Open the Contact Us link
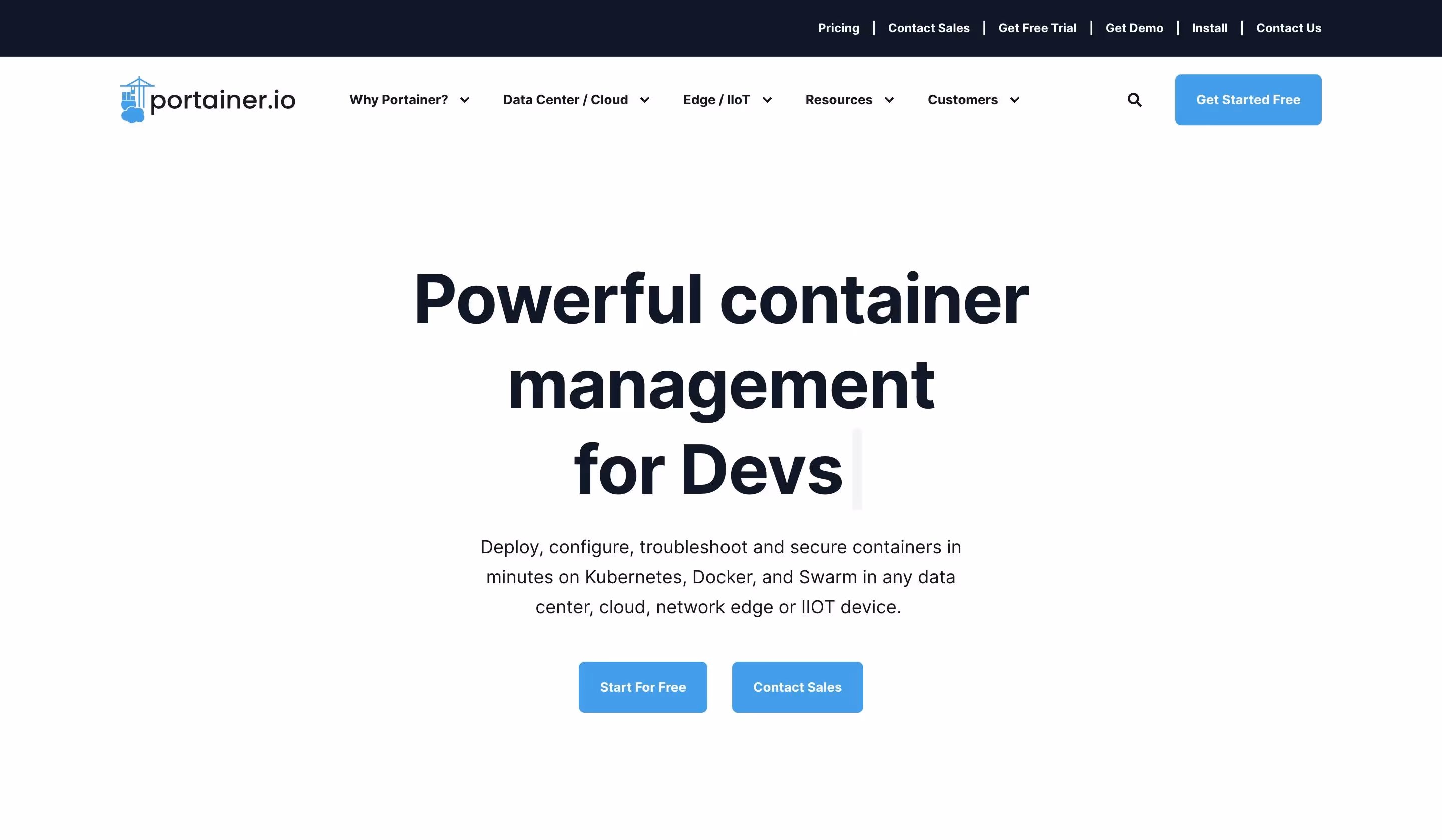 1288,28
